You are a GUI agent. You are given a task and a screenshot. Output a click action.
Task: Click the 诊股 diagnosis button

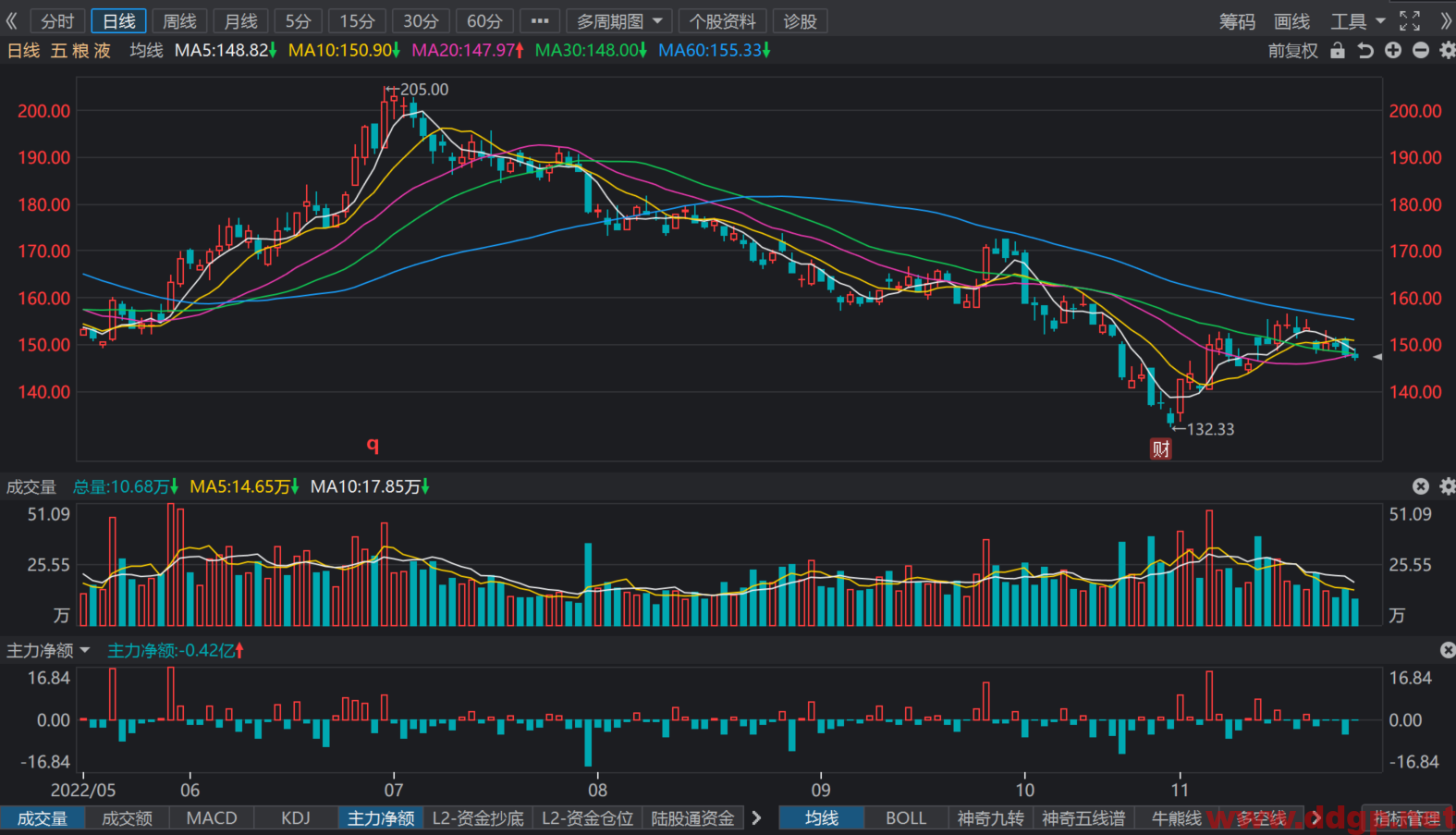(800, 20)
